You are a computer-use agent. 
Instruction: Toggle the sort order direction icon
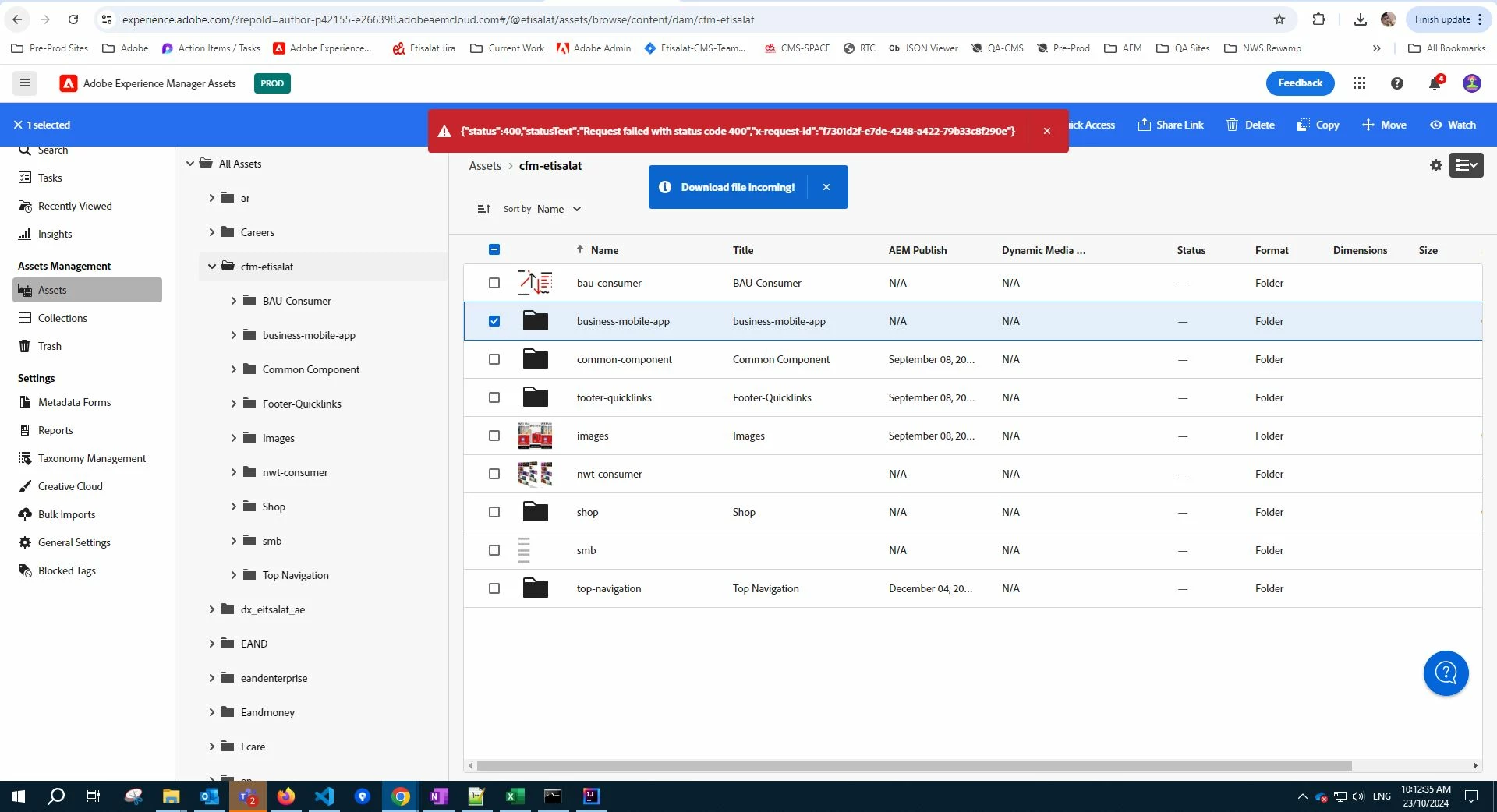(483, 209)
